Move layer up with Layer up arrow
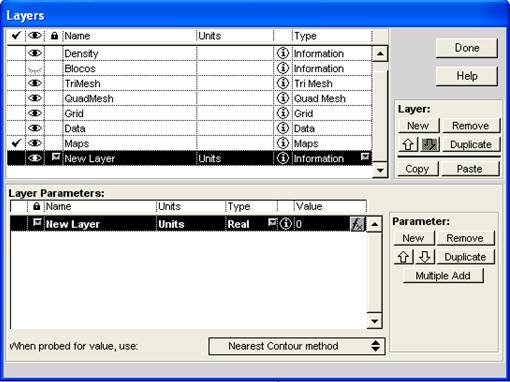The height and width of the screenshot is (382, 510). pyautogui.click(x=408, y=144)
